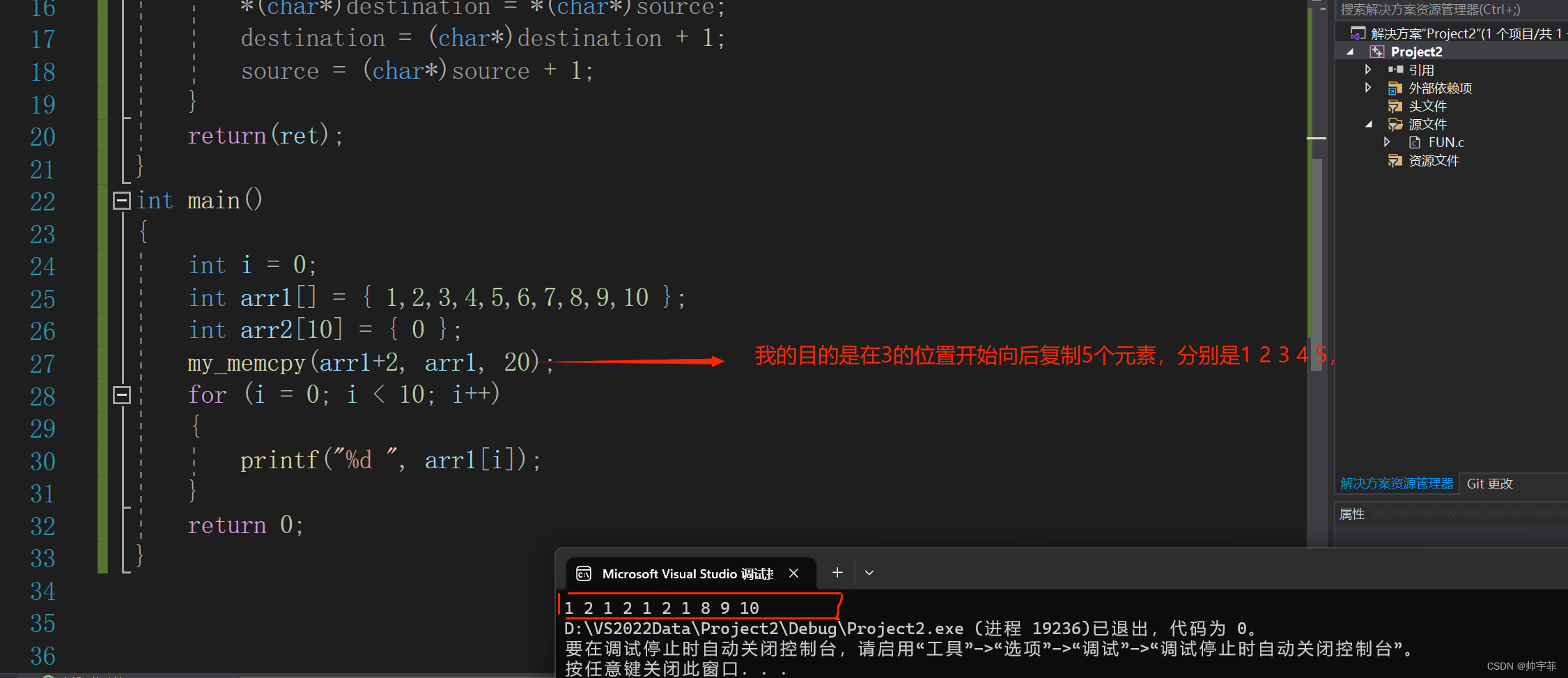This screenshot has height=678, width=1568.
Task: Click the 资源文件 folder icon
Action: tap(1395, 160)
